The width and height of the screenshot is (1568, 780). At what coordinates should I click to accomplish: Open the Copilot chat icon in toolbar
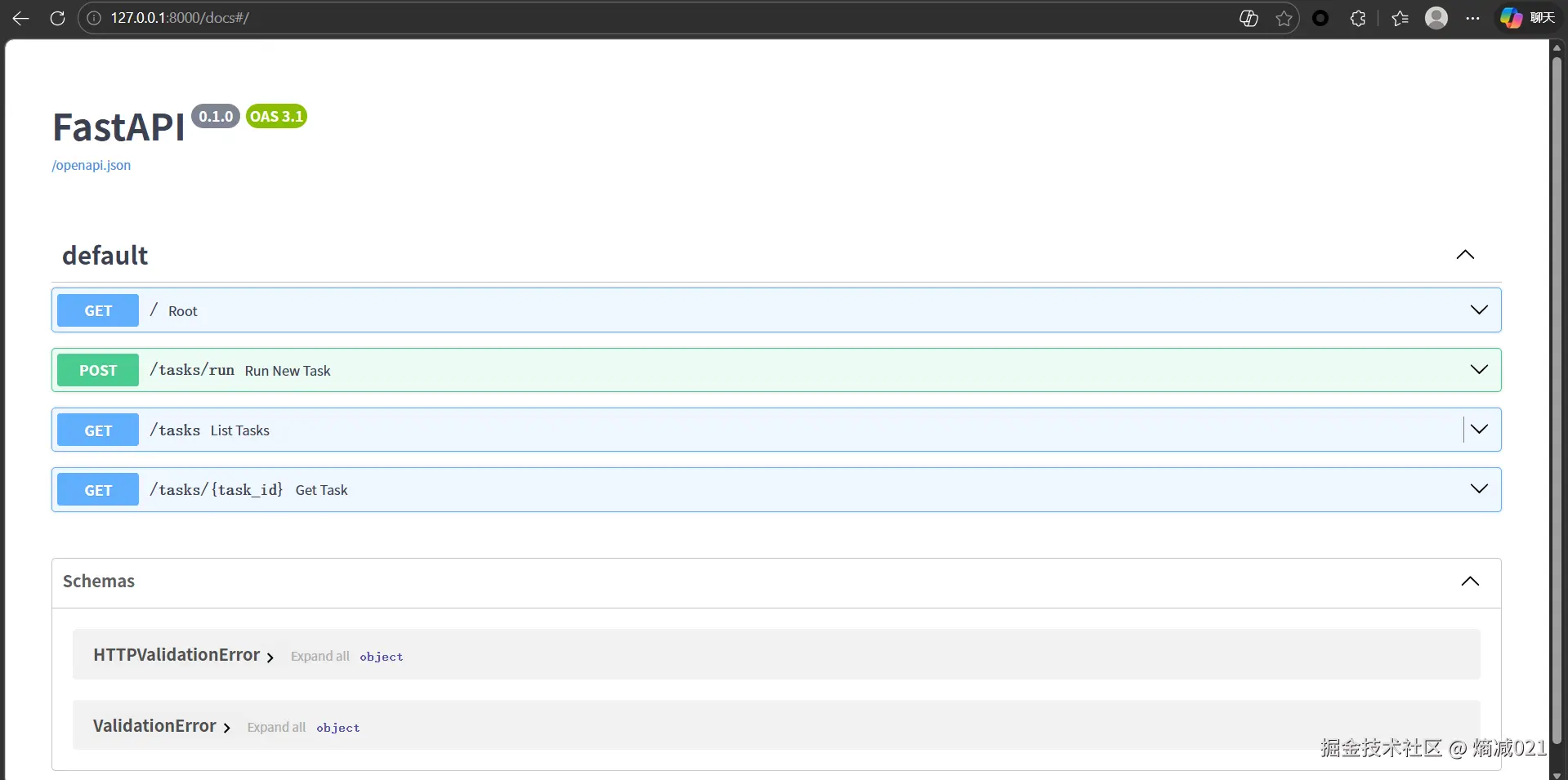tap(1511, 17)
